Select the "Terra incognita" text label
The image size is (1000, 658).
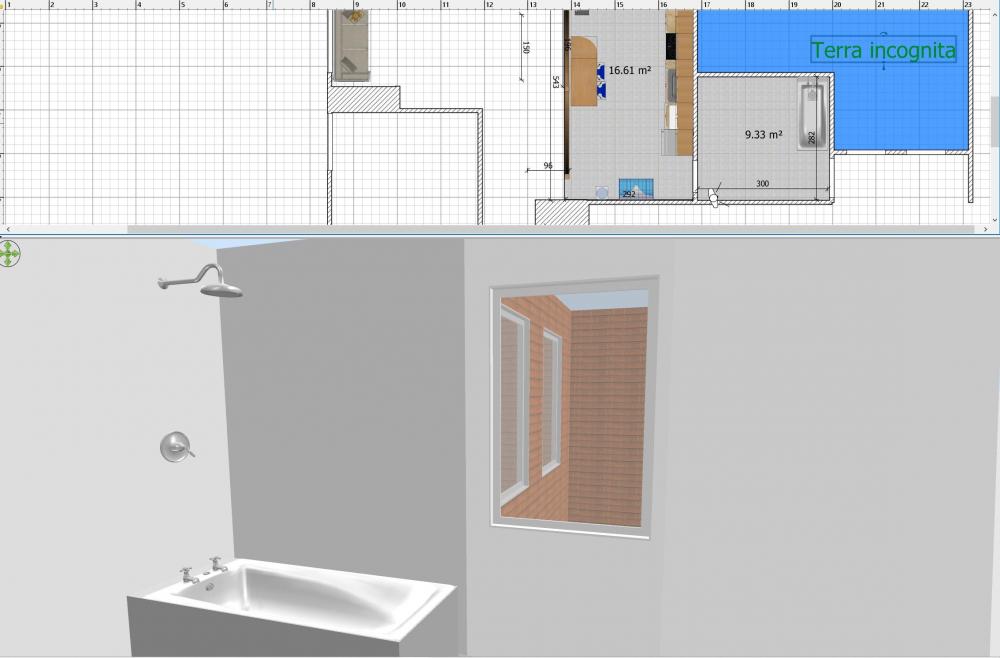coord(883,50)
